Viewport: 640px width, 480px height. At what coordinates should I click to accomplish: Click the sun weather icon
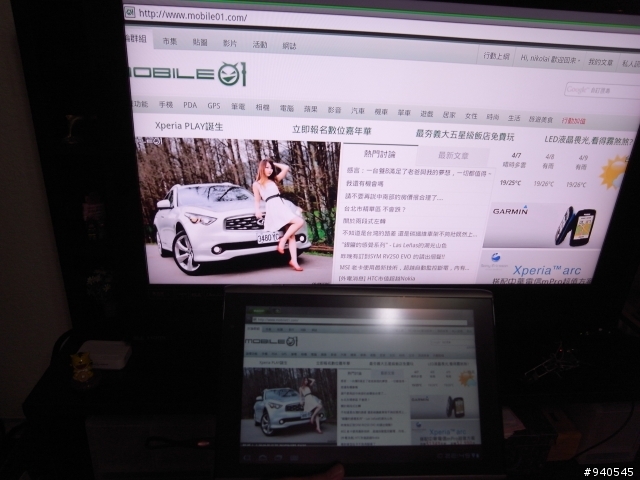tap(614, 172)
